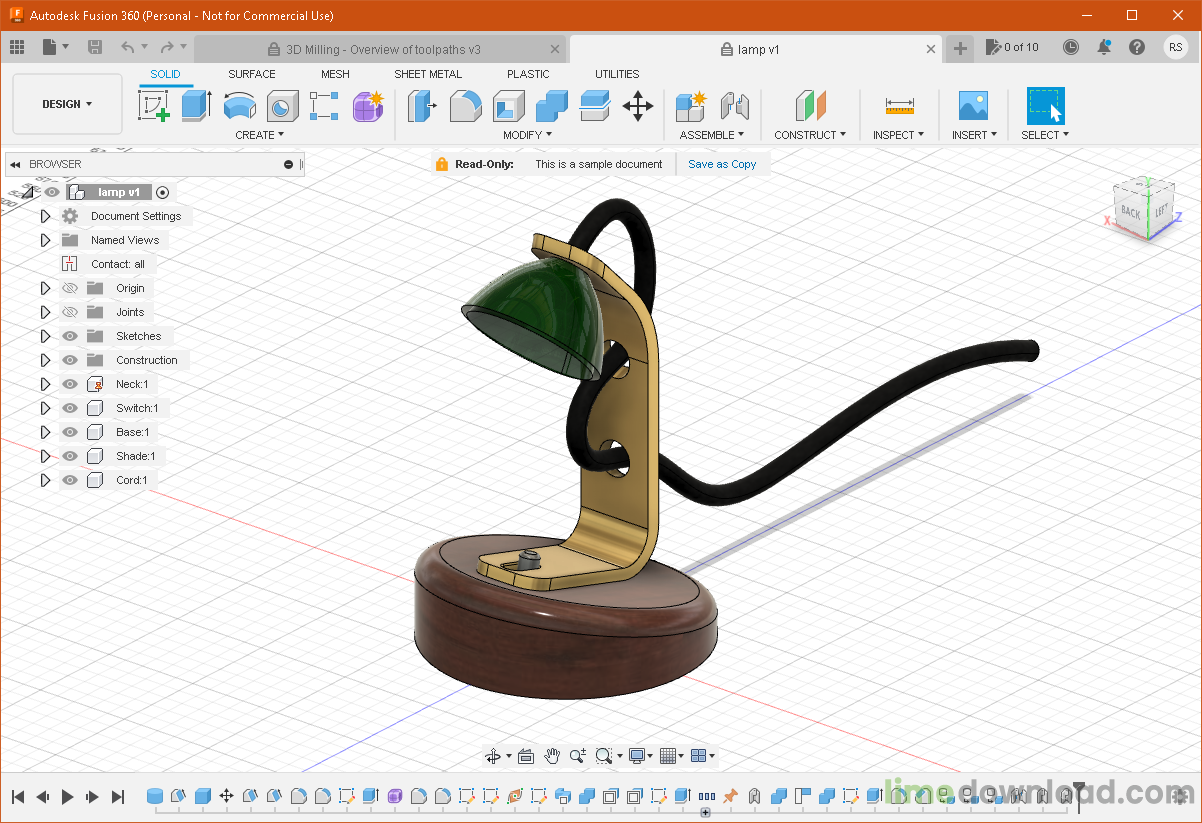Activate the Move/Copy arrows tool

pos(638,105)
